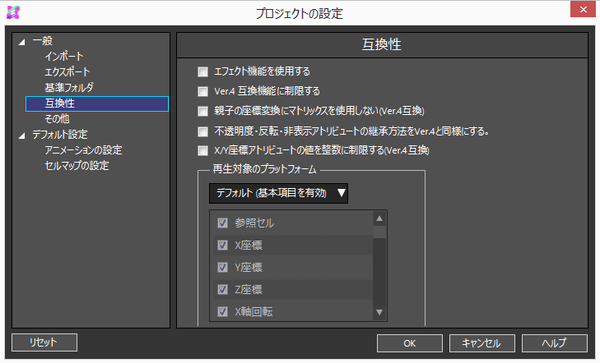Open その他 settings page
This screenshot has width=600, height=363.
click(x=57, y=119)
